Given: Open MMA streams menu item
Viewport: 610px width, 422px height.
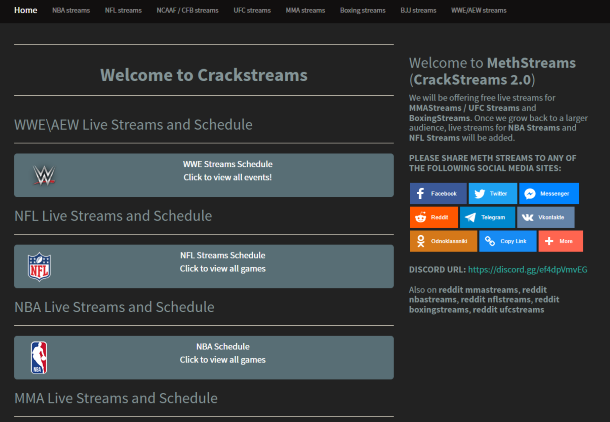Looking at the screenshot, I should click(305, 11).
